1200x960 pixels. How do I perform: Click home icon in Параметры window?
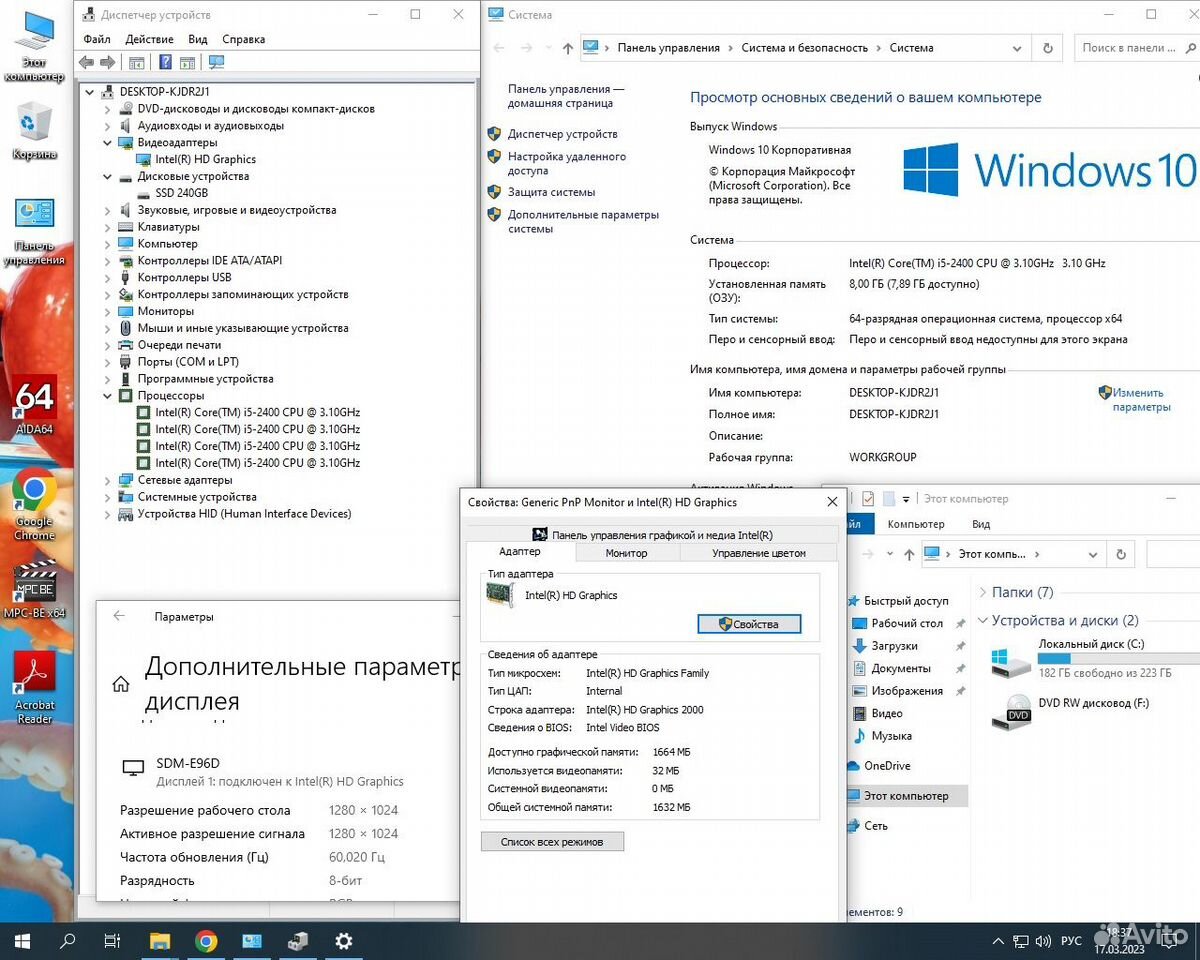121,684
